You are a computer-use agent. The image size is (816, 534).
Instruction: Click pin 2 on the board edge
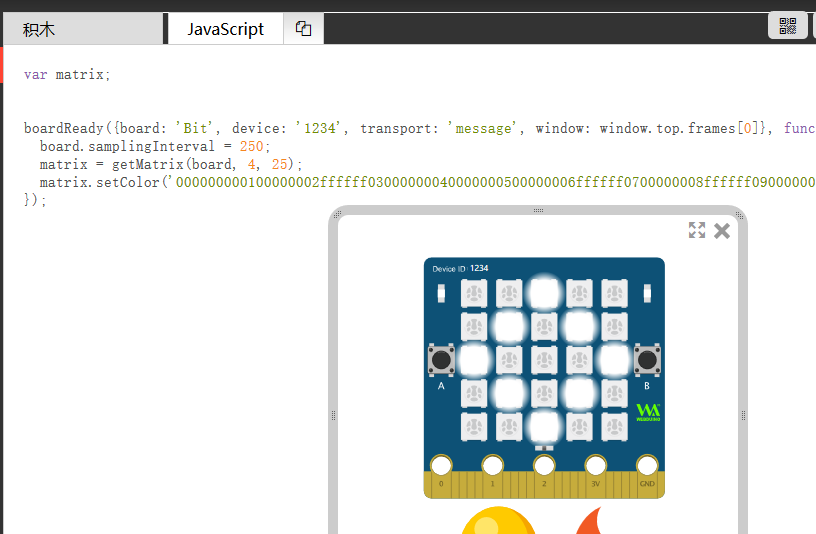point(544,466)
